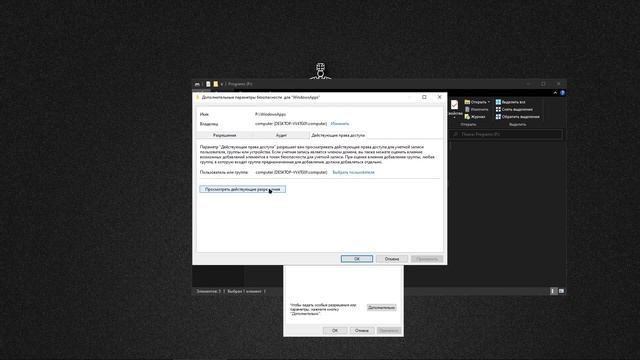Click OK in the lower properties dialog
Screen dimensions: 640x360
click(335, 330)
